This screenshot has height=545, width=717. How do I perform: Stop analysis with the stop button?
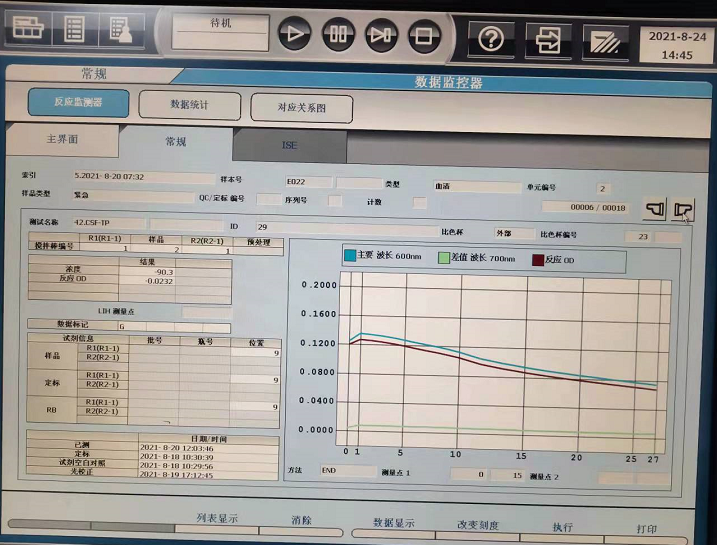[x=424, y=36]
